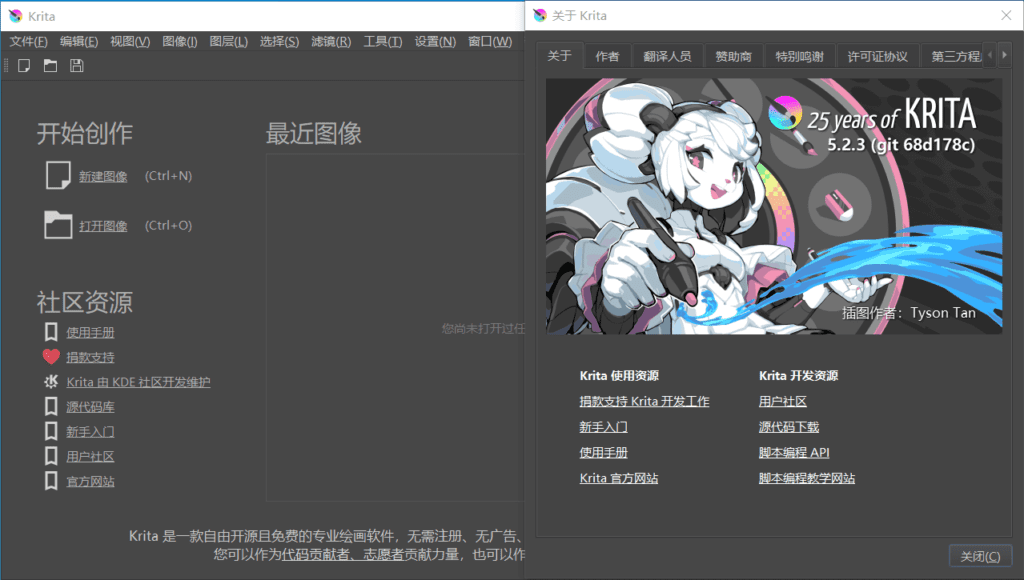This screenshot has height=580, width=1024.
Task: Click 捐款支持 Krita 开发工作 in dialog
Action: coord(644,401)
